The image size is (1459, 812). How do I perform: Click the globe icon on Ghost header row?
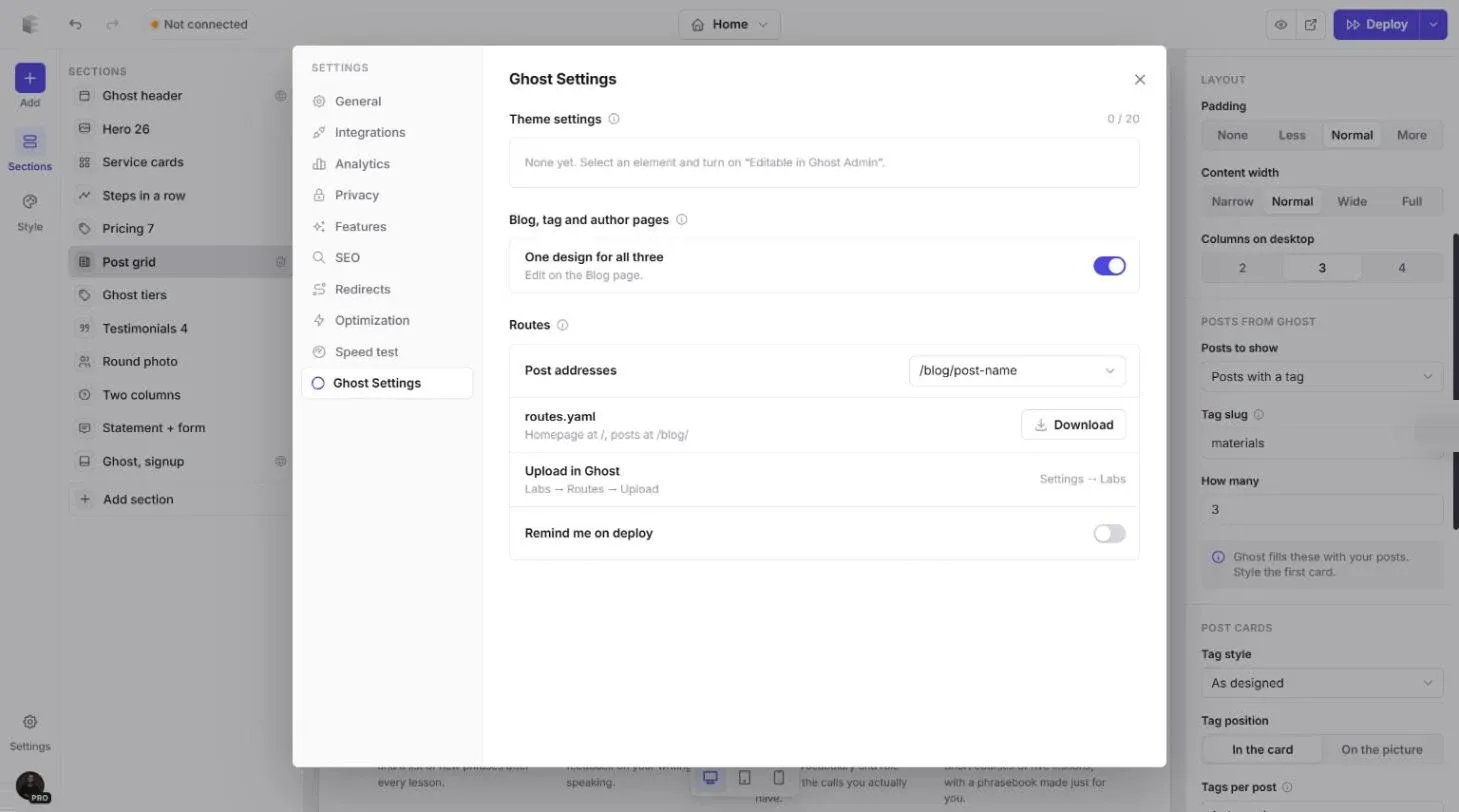[x=281, y=96]
